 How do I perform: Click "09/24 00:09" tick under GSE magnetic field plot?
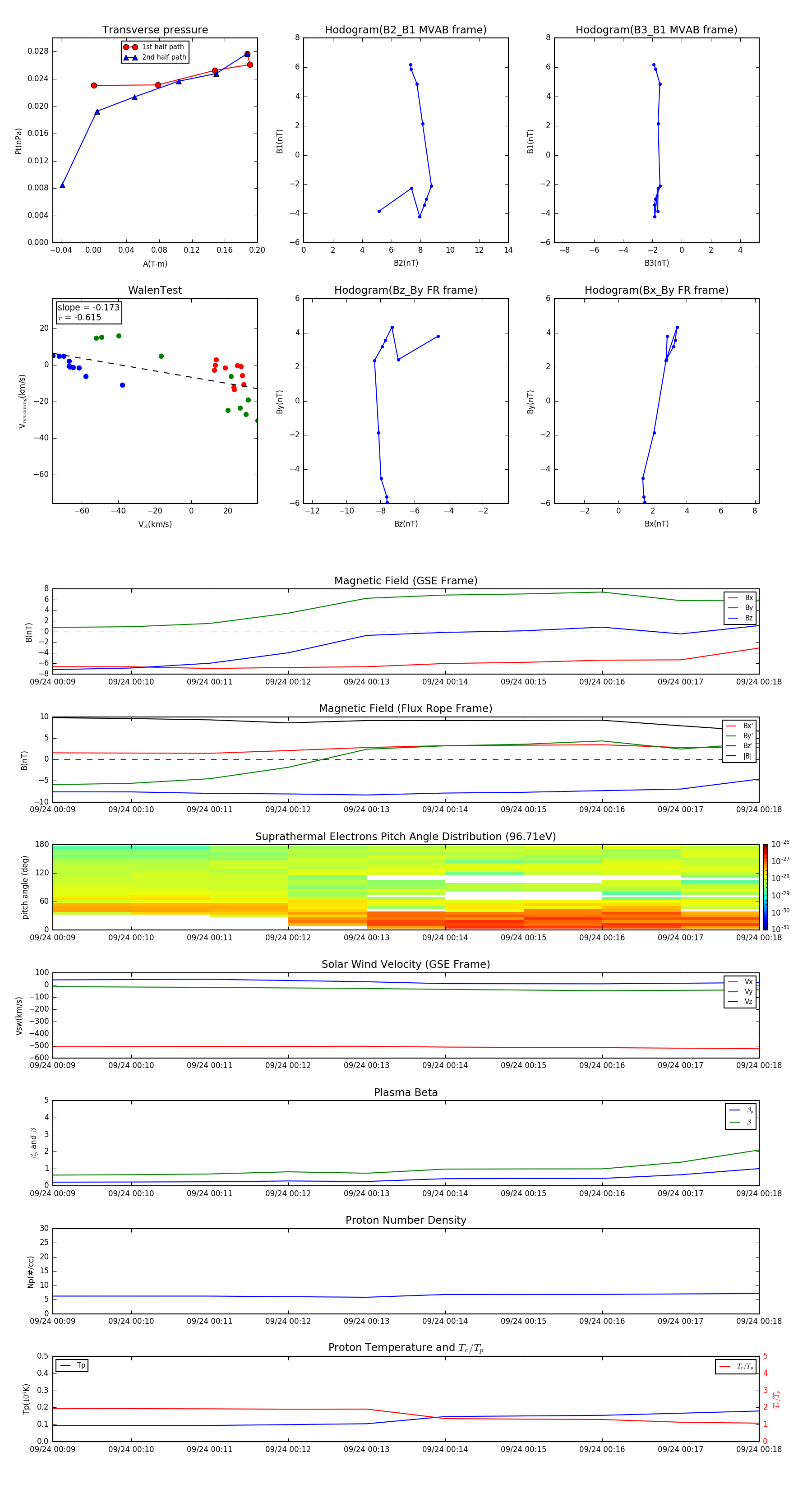[x=53, y=682]
